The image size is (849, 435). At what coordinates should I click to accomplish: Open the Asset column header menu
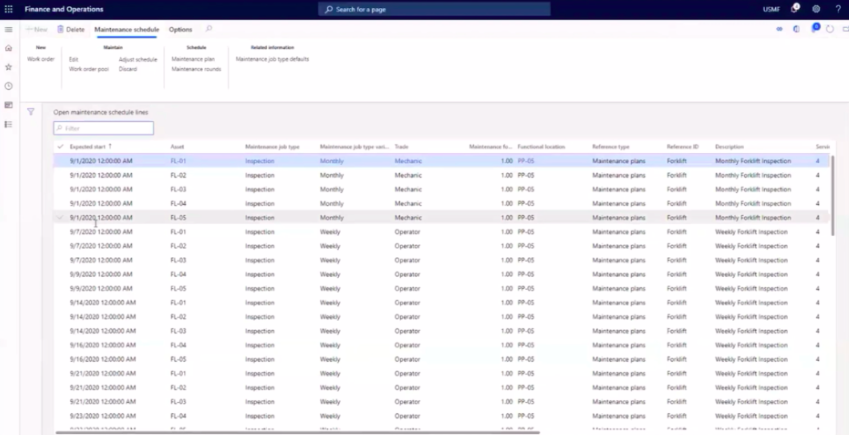point(177,147)
